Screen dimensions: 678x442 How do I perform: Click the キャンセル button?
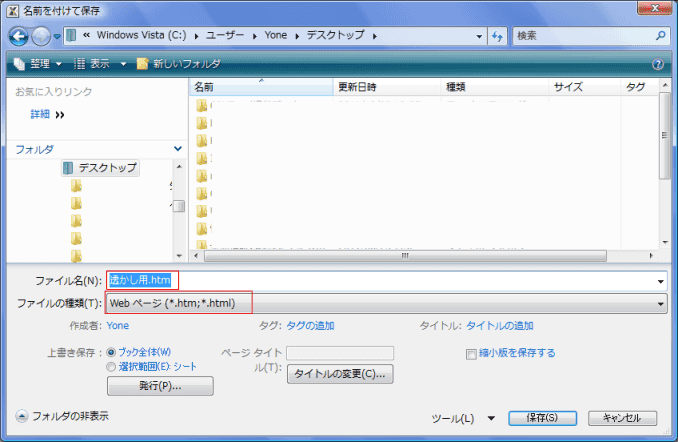[x=622, y=418]
